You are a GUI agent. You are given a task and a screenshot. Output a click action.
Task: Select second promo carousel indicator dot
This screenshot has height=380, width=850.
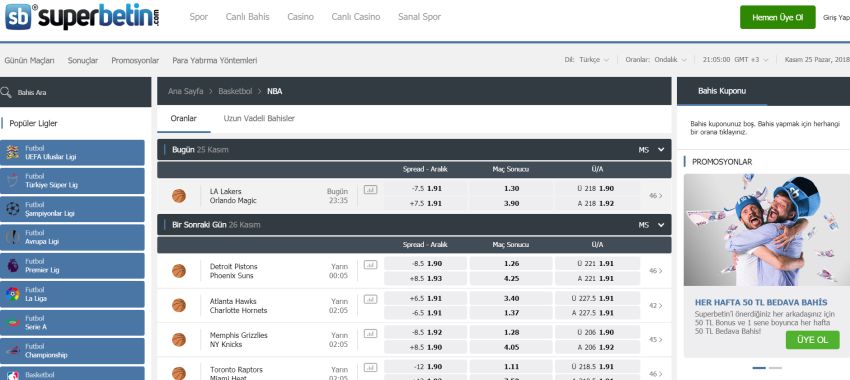775,368
